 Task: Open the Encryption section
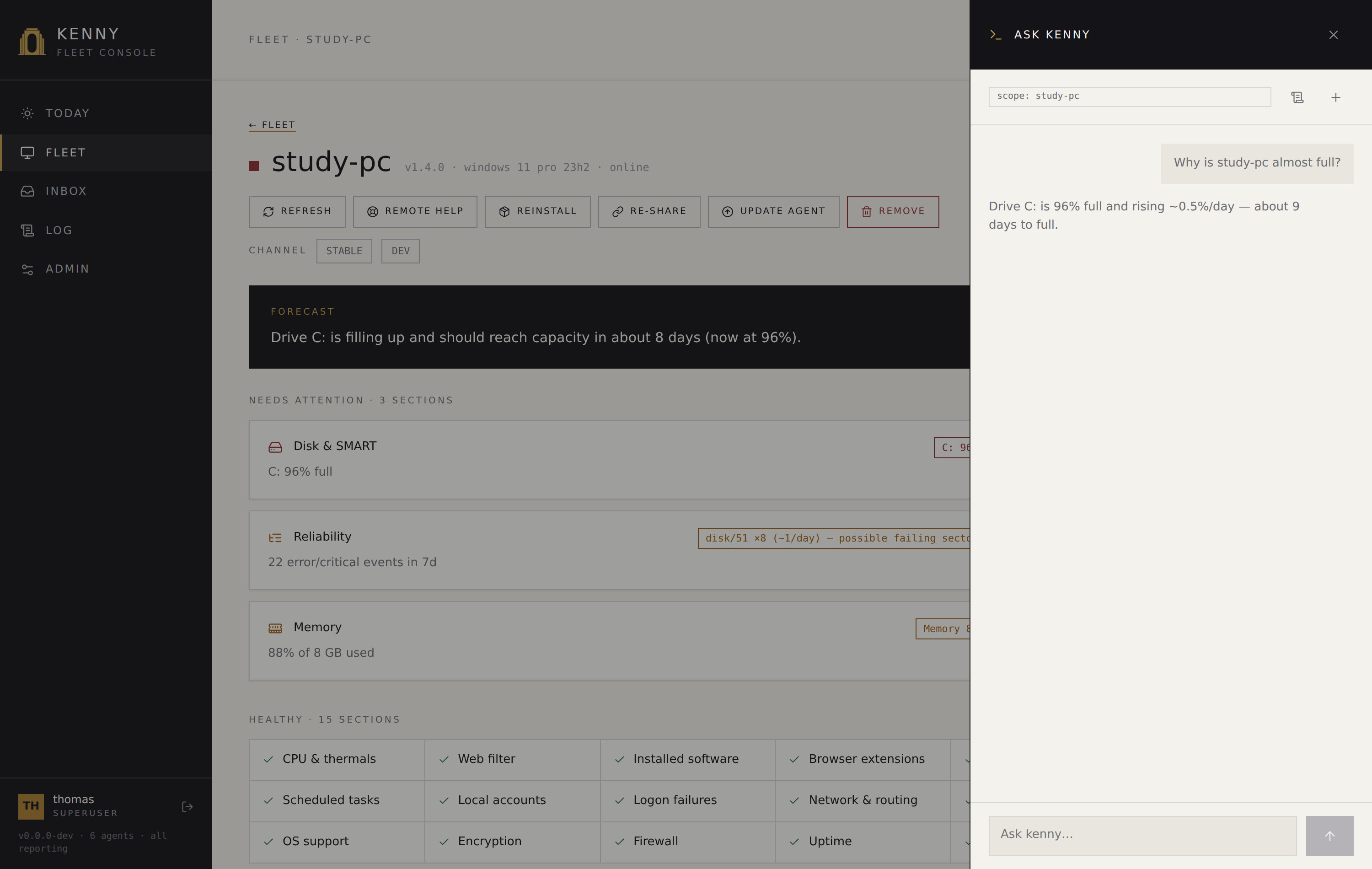512,842
